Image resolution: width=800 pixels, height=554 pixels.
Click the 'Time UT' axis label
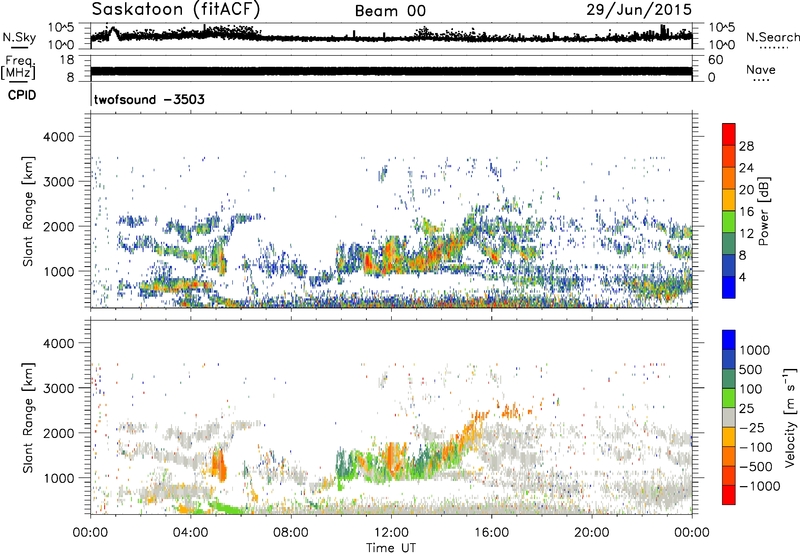pos(391,548)
